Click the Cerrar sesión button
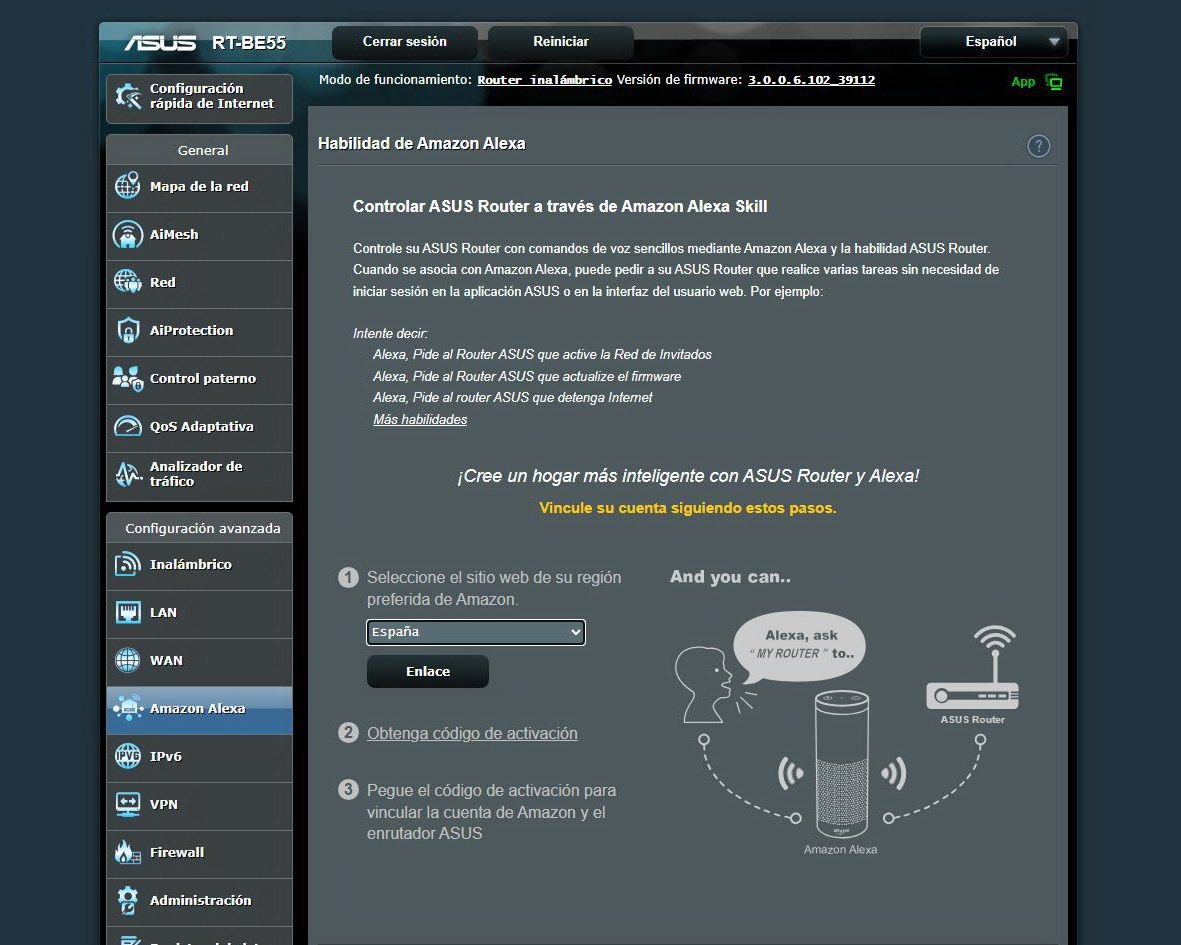This screenshot has width=1181, height=945. (x=405, y=42)
